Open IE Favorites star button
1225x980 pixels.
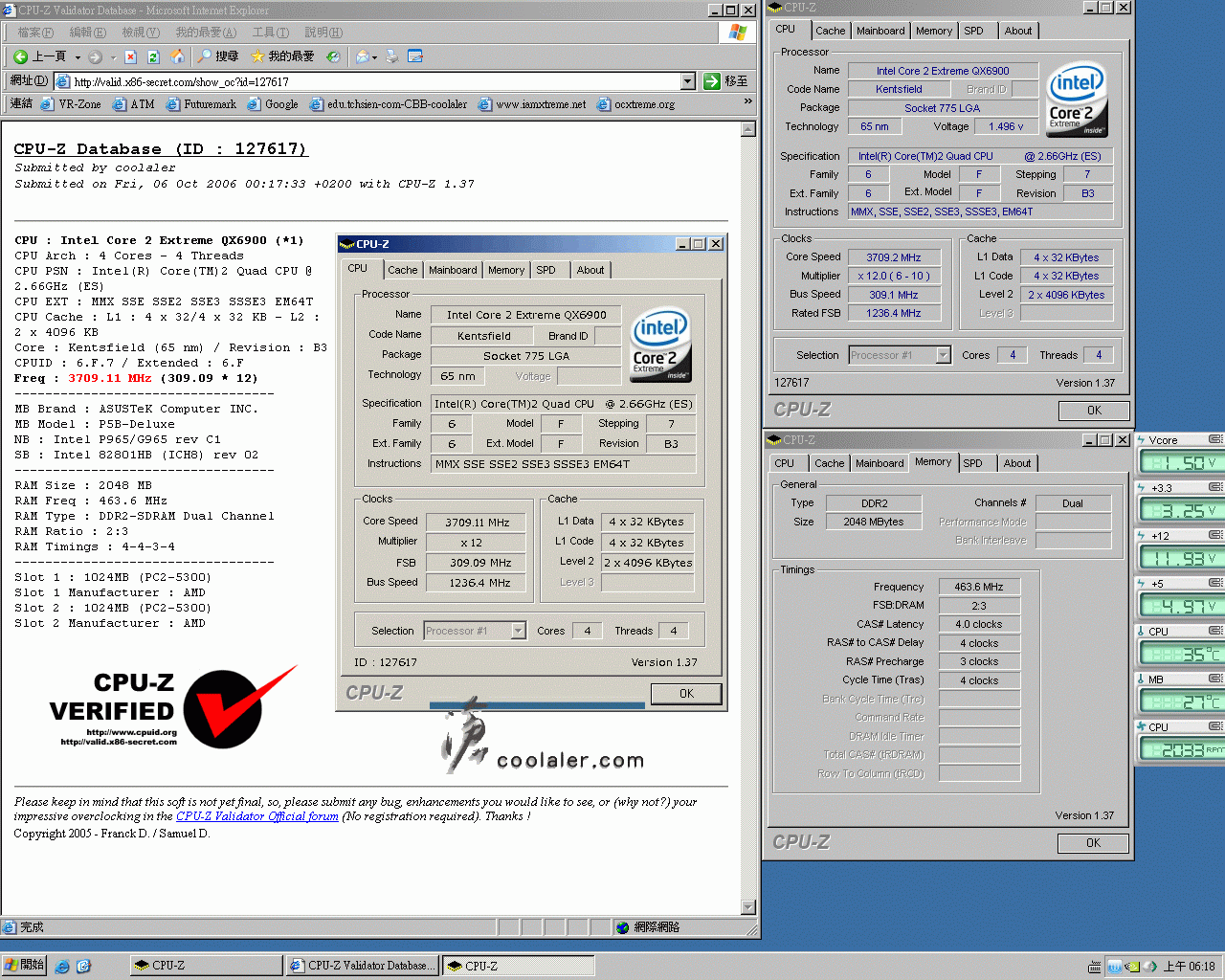pos(282,56)
